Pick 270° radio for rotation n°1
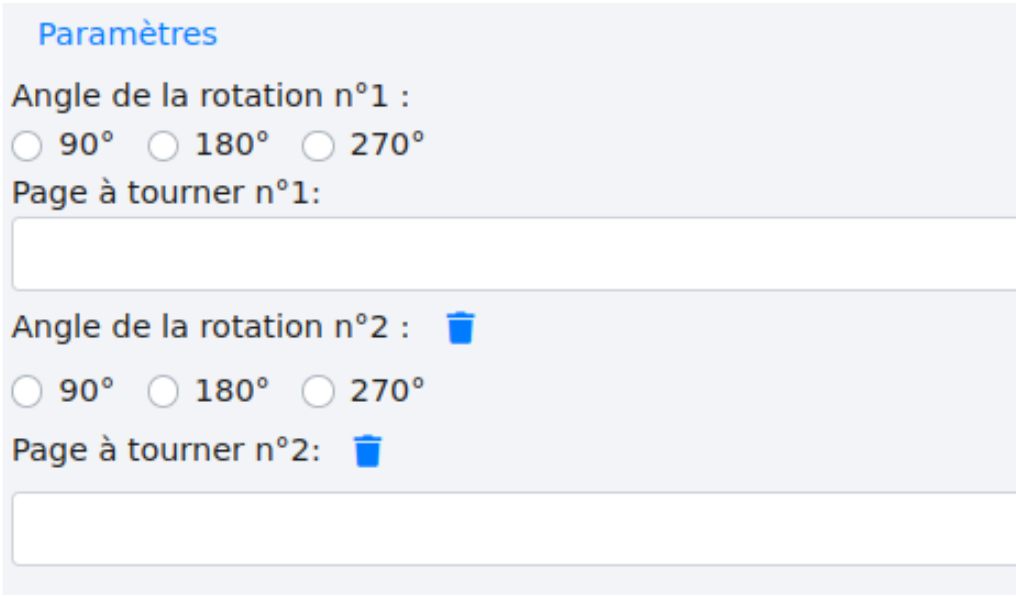Screen dimensions: 1016x596 tap(317, 147)
